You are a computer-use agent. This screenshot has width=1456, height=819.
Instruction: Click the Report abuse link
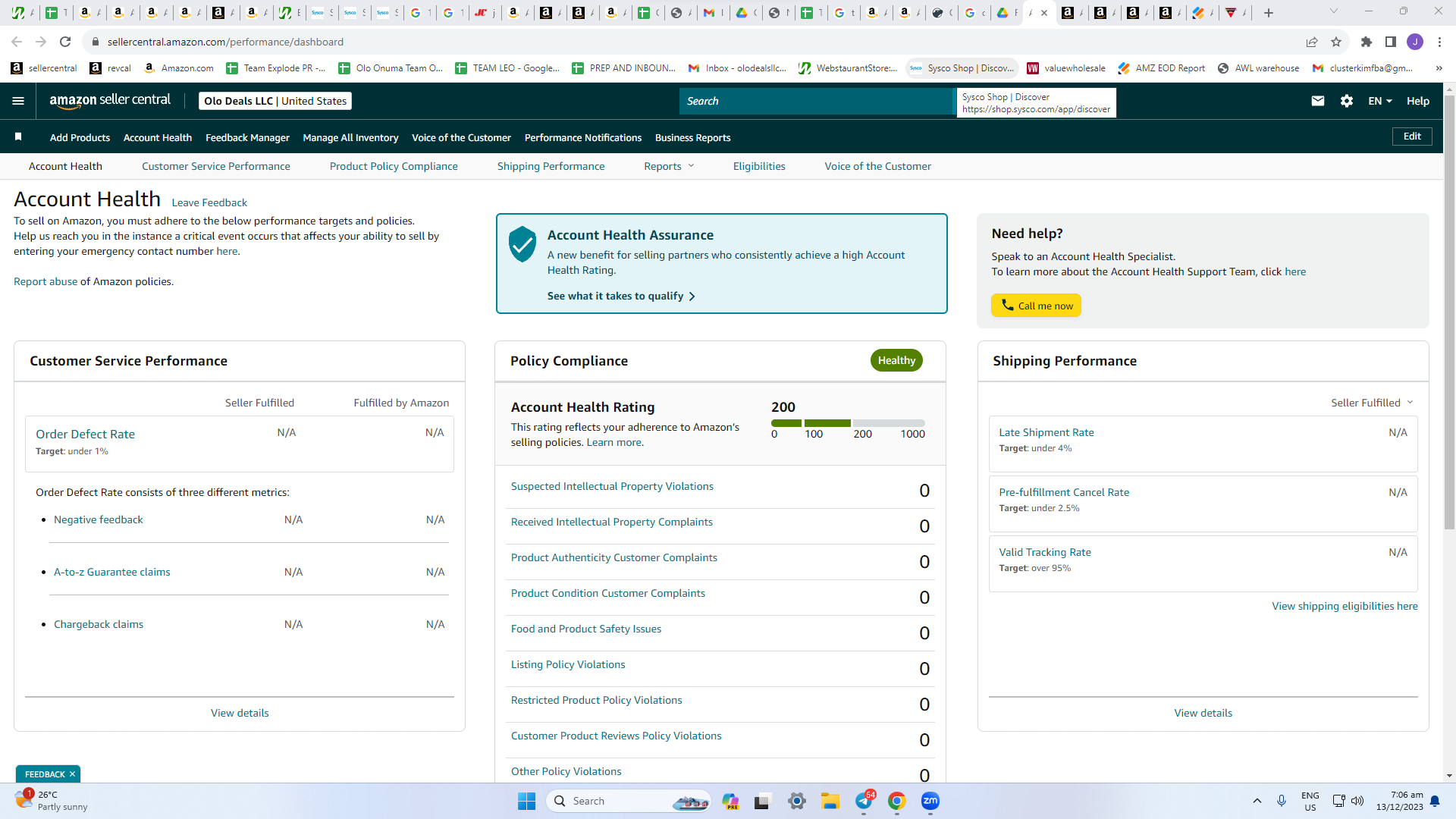[45, 281]
